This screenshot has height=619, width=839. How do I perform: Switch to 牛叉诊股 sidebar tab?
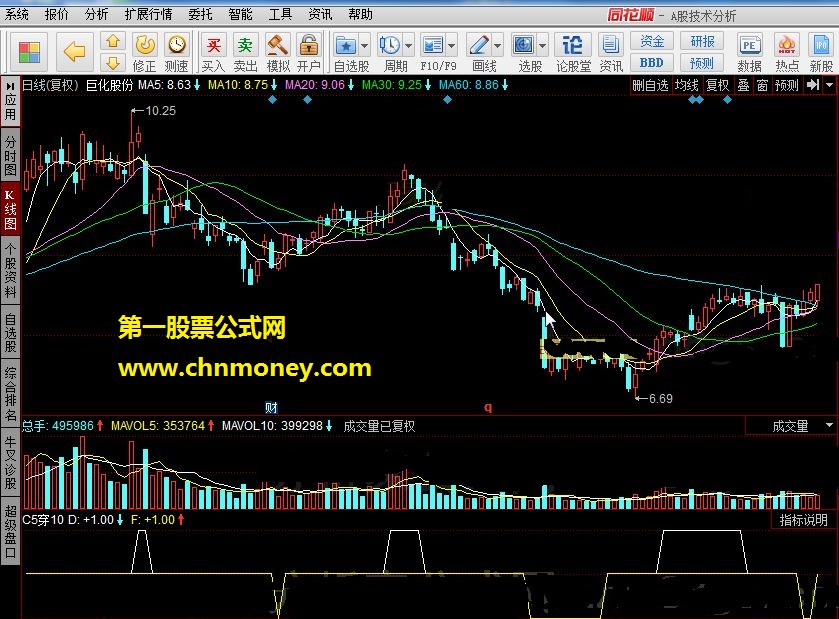10,463
